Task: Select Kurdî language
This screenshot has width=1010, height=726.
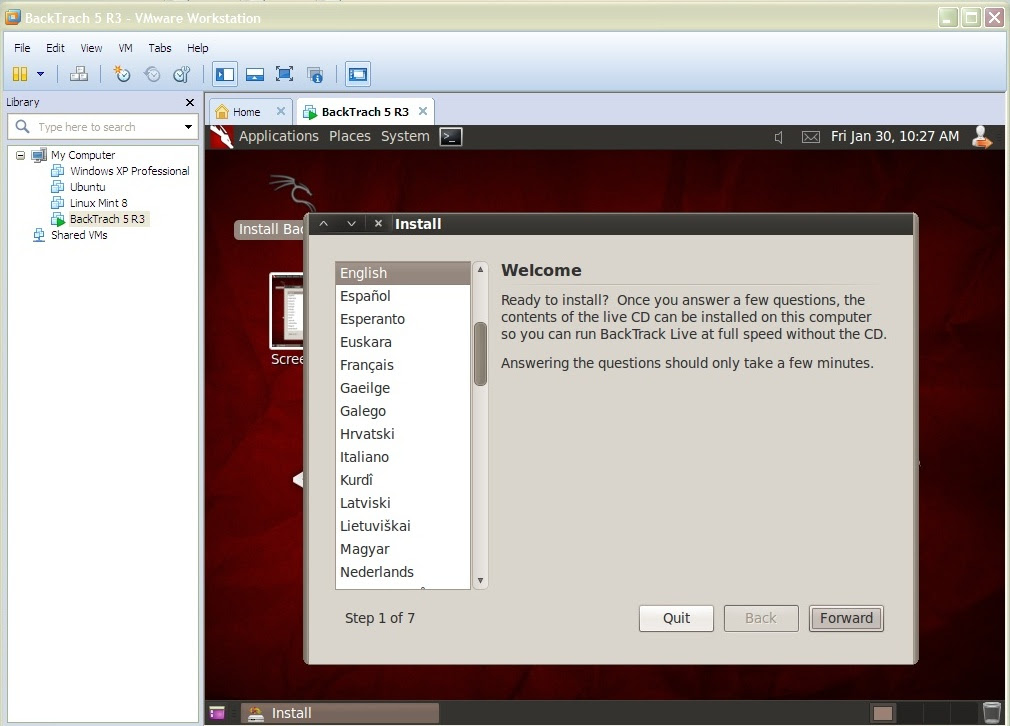Action: coord(403,480)
